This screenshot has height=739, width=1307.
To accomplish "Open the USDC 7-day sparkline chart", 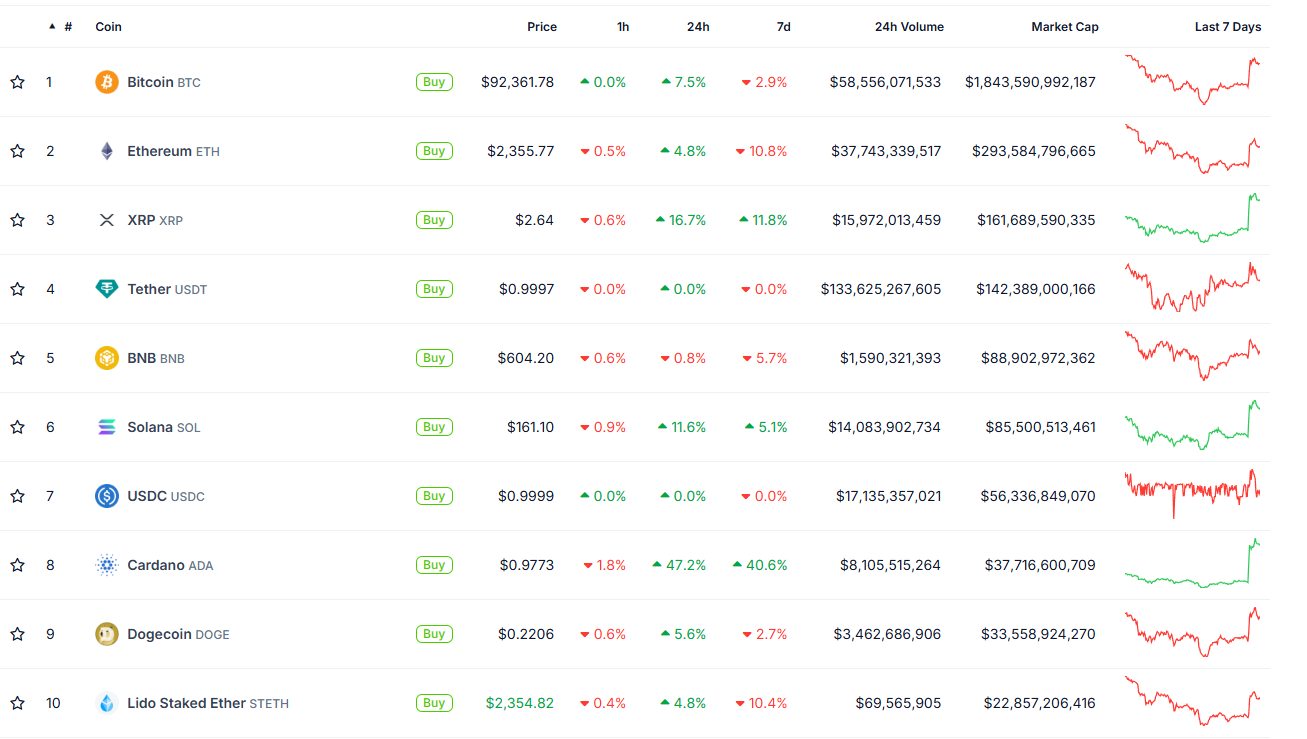I will pyautogui.click(x=1192, y=494).
